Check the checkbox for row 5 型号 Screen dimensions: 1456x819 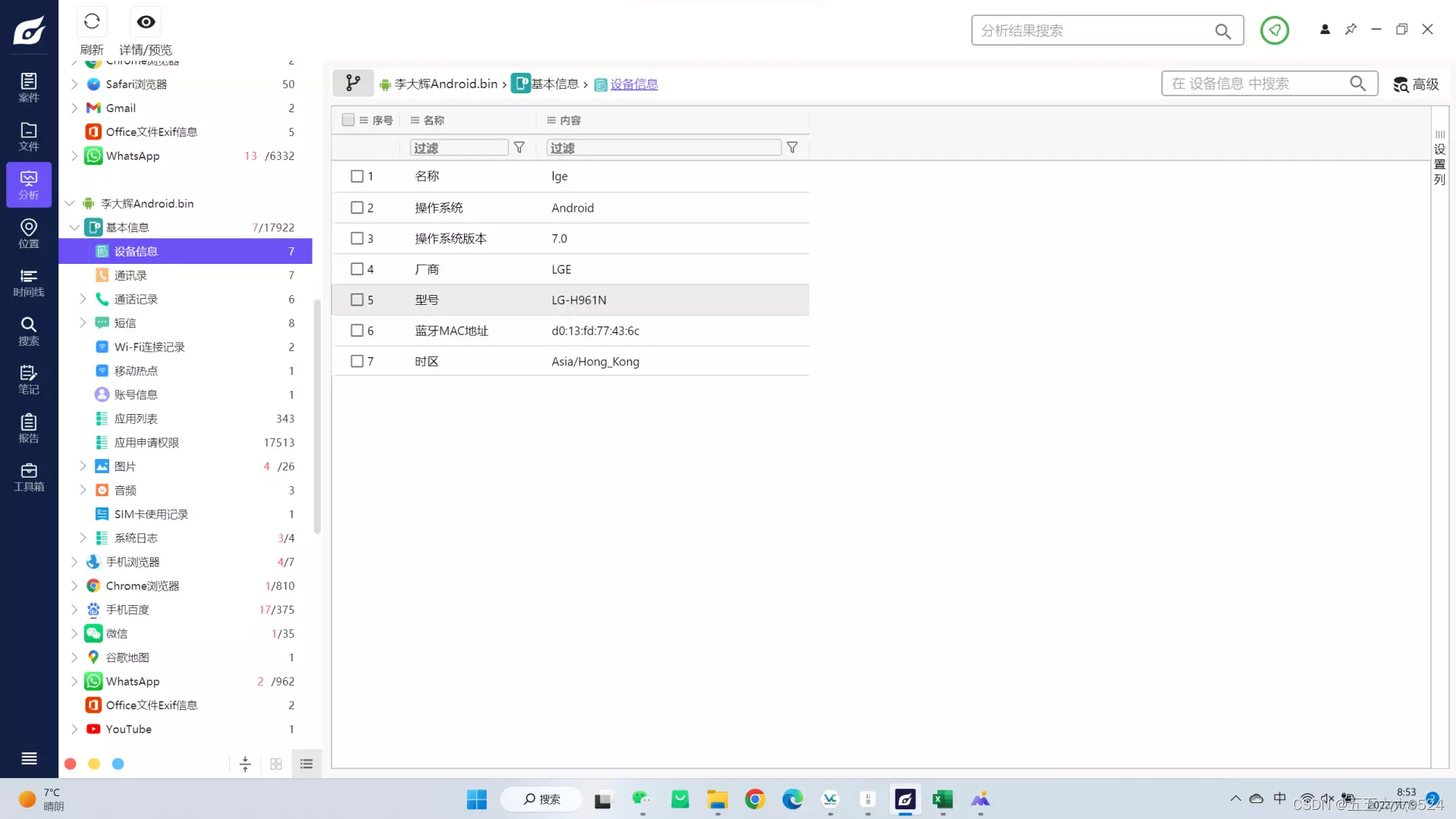tap(357, 300)
